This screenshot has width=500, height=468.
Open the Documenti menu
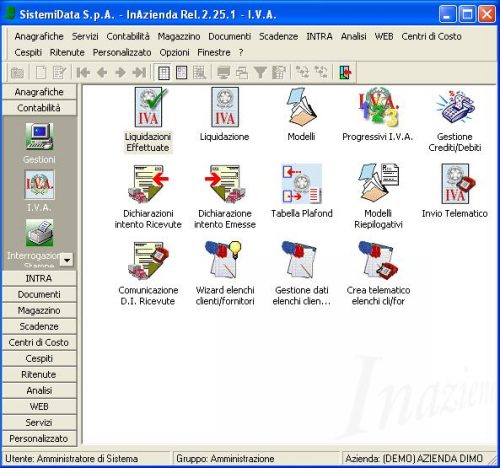(230, 36)
